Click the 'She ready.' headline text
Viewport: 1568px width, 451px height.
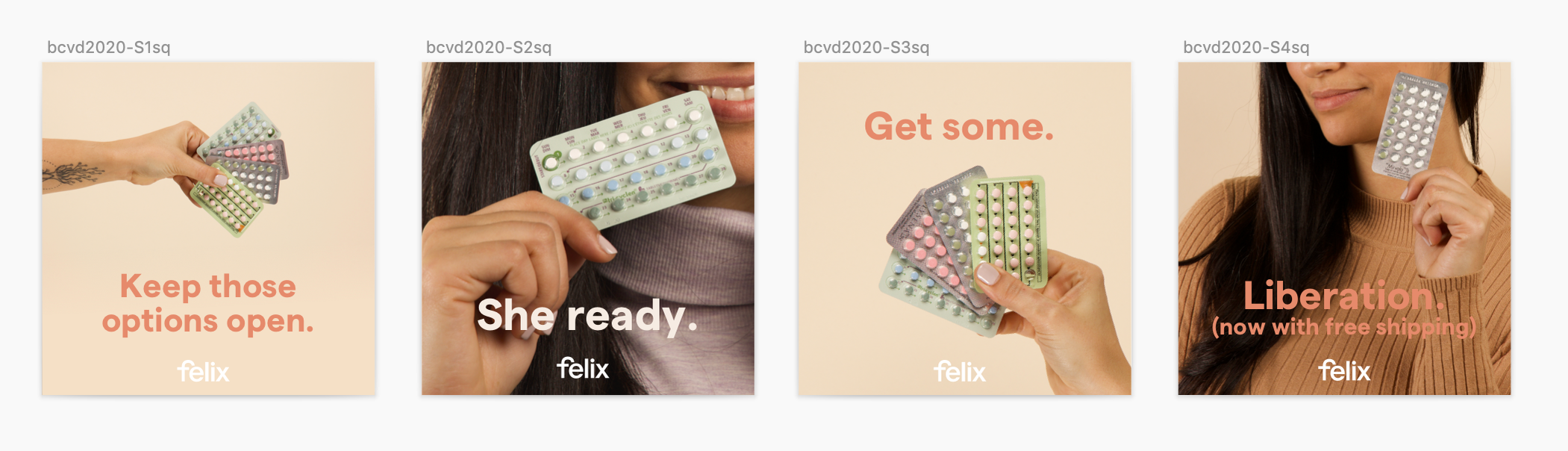(587, 314)
